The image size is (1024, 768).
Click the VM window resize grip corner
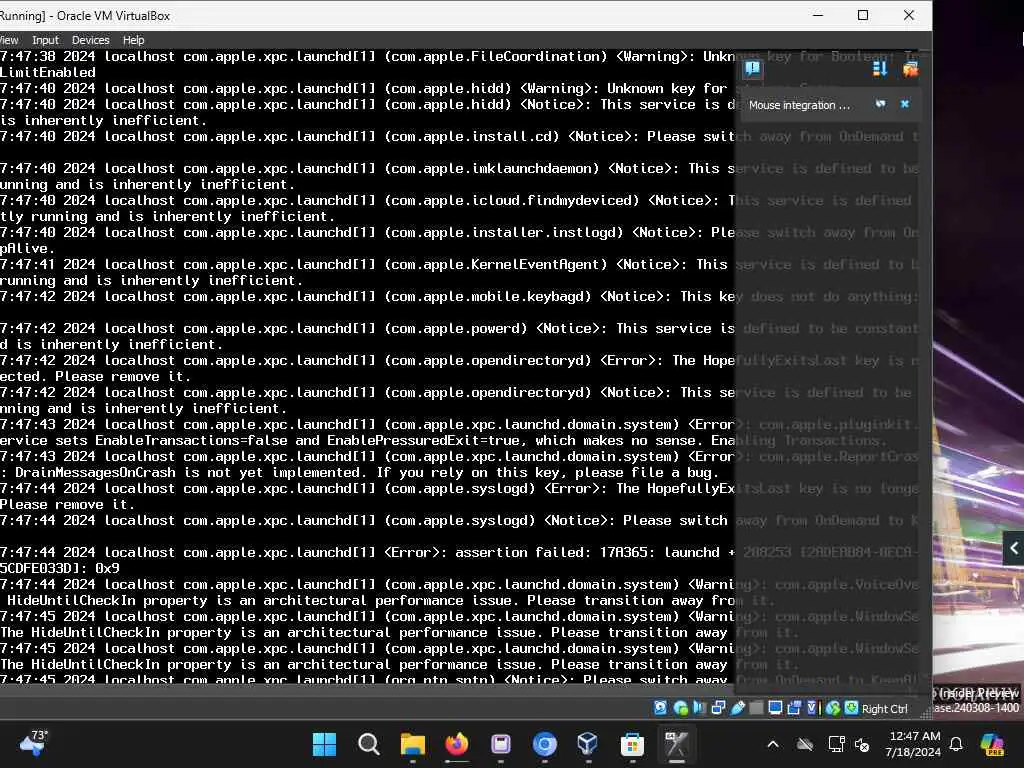(x=925, y=713)
